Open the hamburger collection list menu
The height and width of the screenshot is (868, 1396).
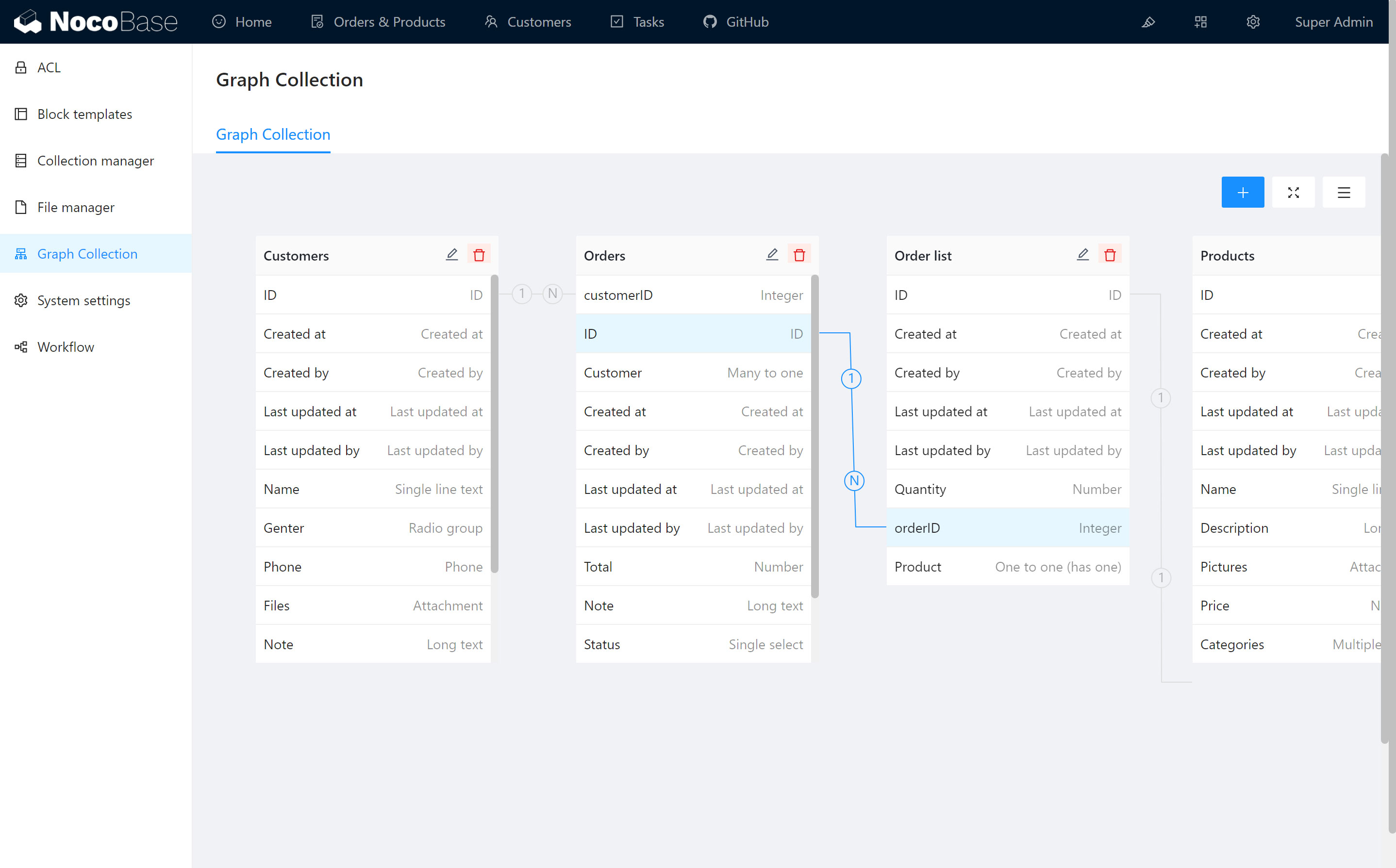tap(1343, 192)
